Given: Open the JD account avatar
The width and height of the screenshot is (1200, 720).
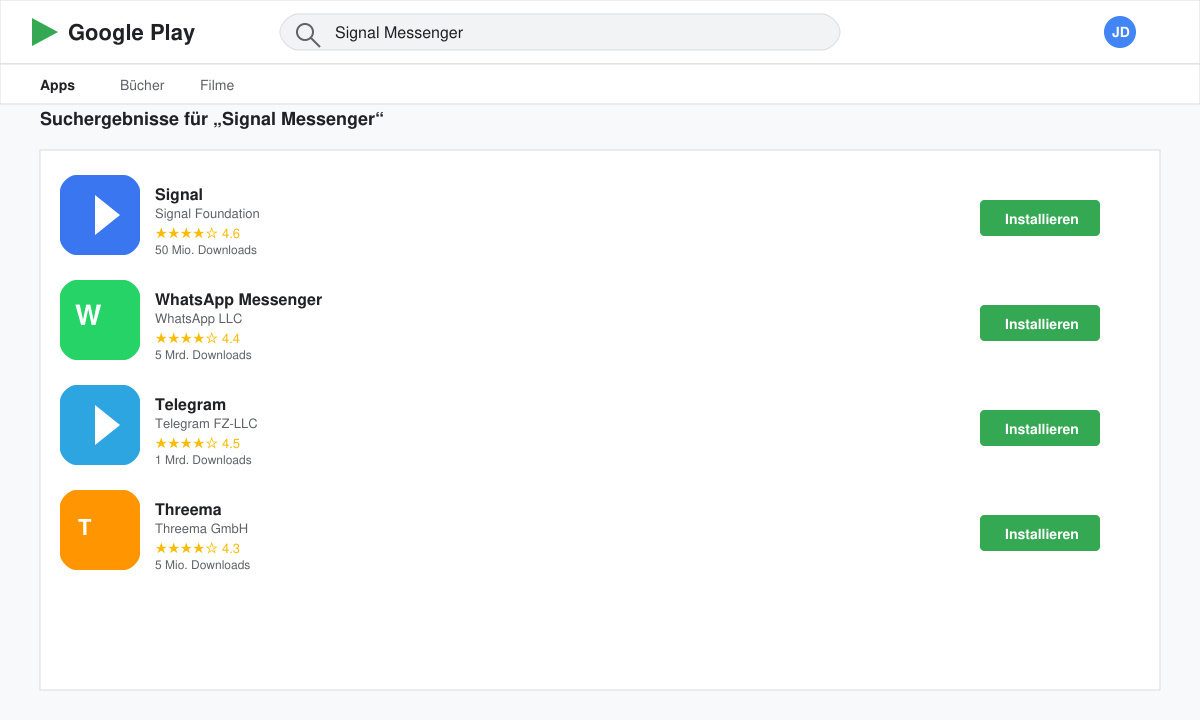Looking at the screenshot, I should coord(1120,32).
